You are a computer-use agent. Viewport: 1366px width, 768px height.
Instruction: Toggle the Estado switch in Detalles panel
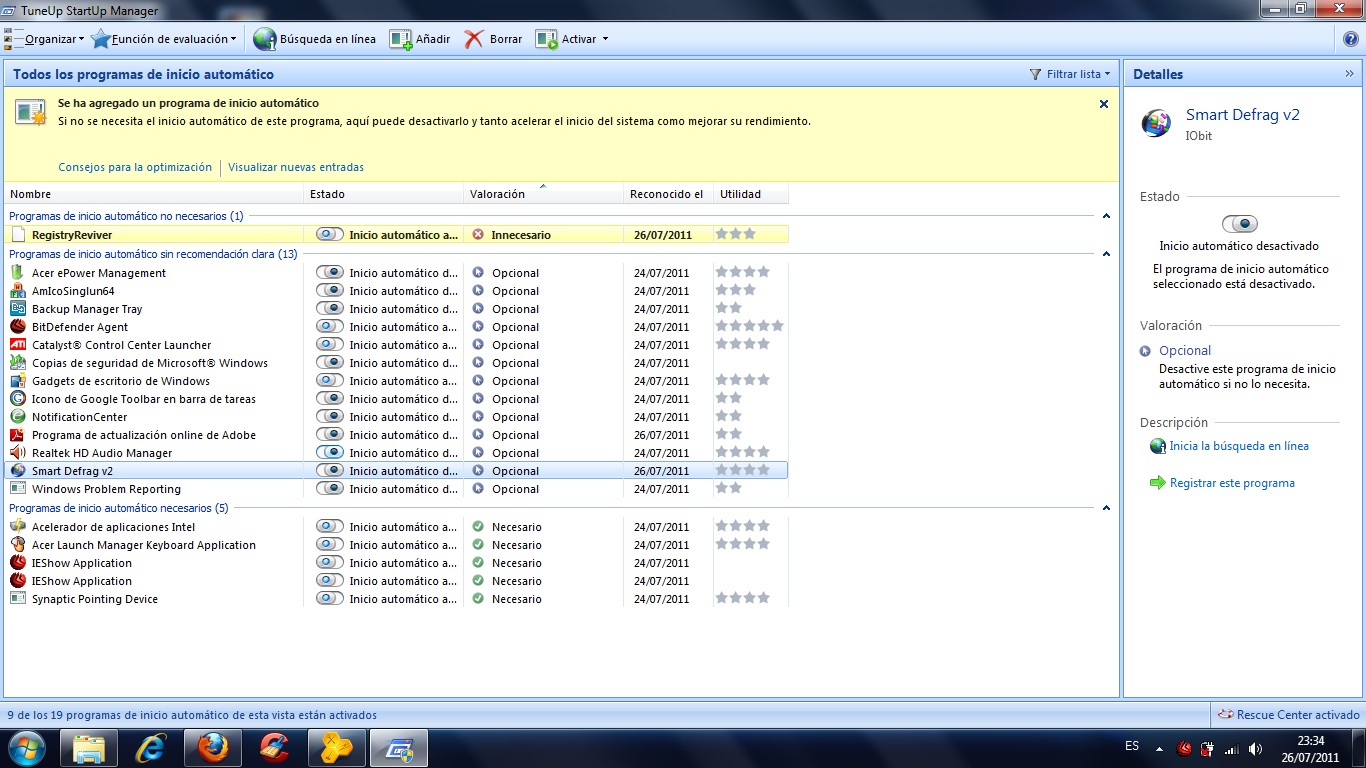[x=1240, y=224]
